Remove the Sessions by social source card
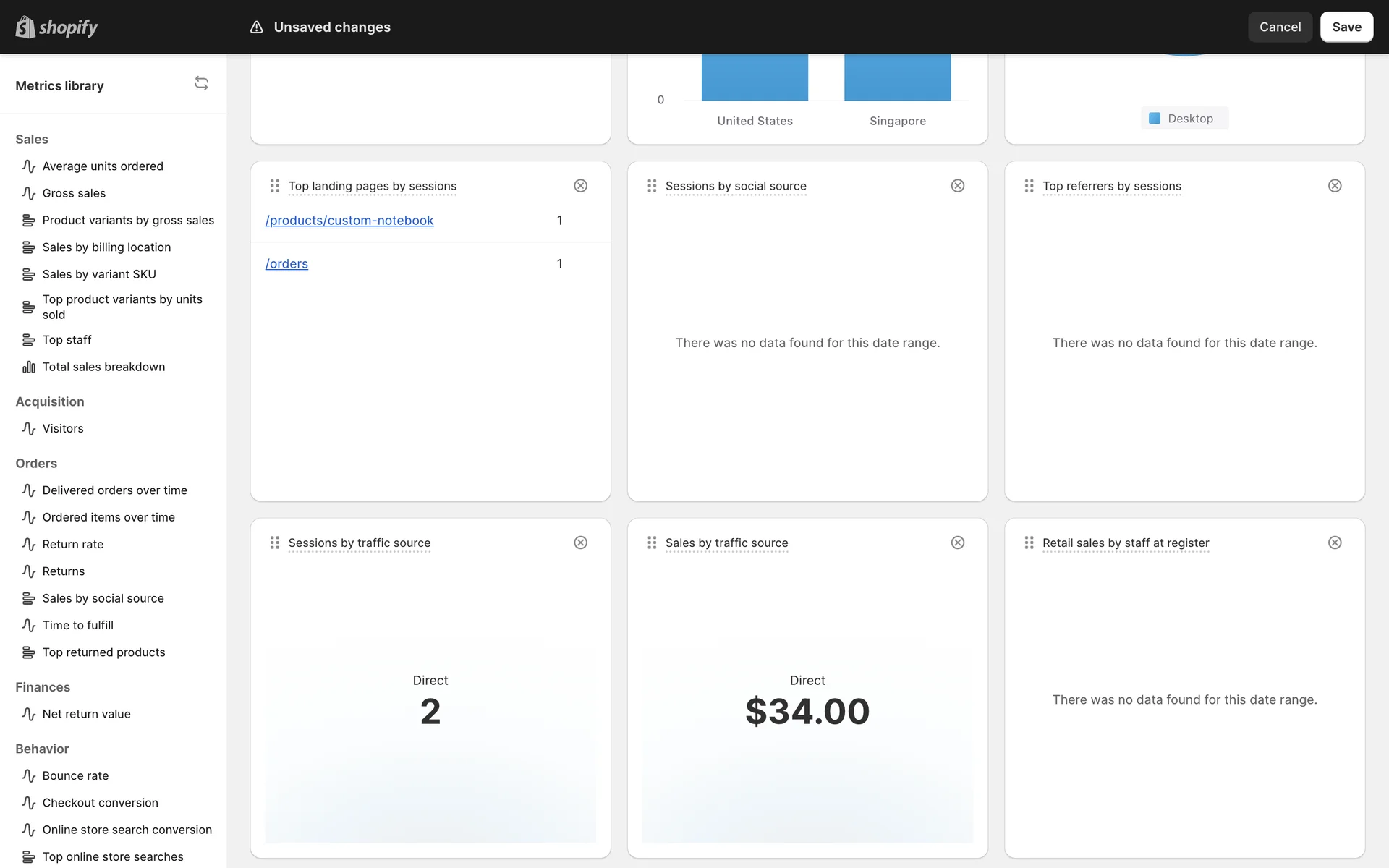The image size is (1389, 868). click(x=957, y=186)
